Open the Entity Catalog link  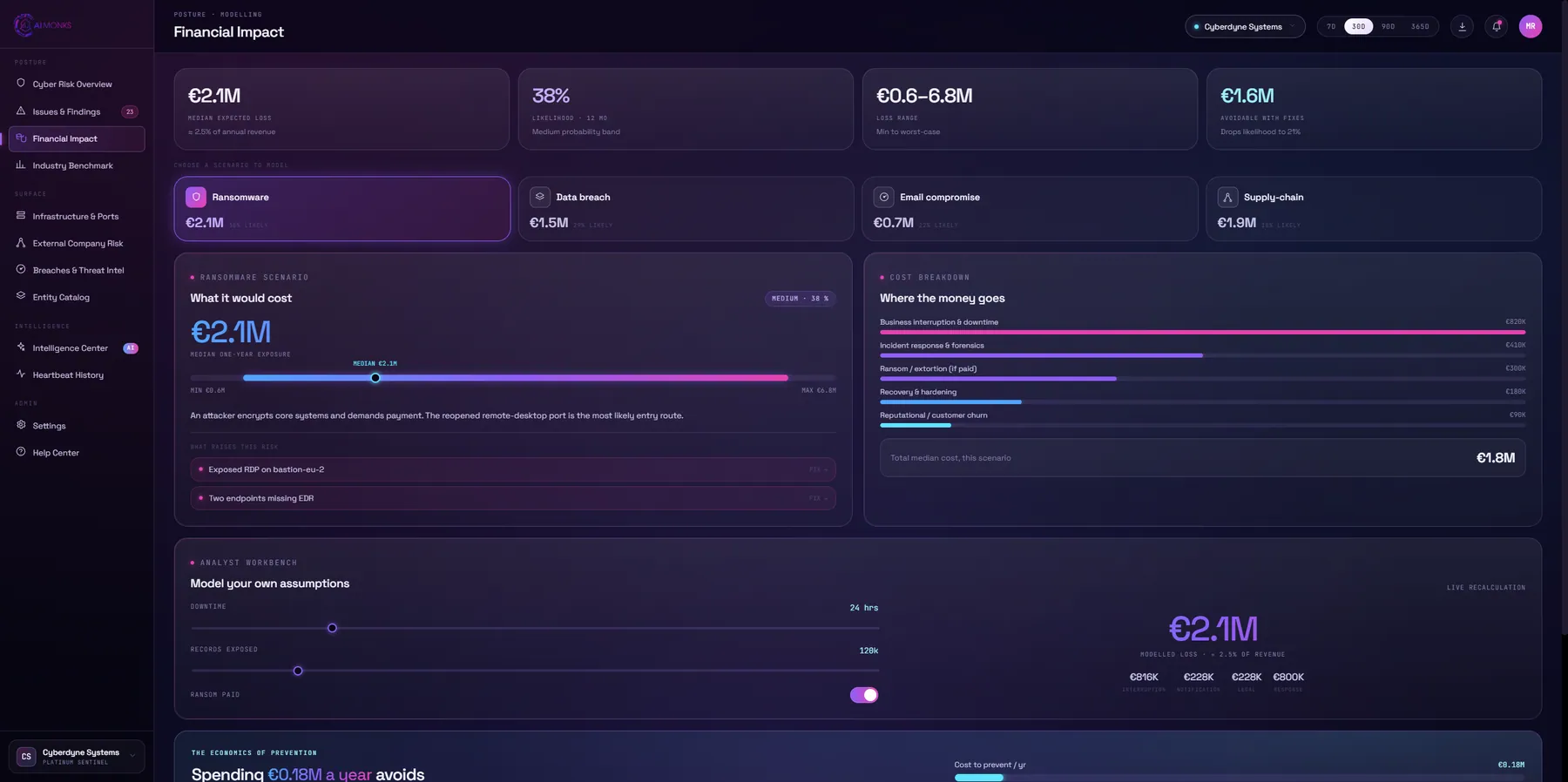tap(77, 297)
